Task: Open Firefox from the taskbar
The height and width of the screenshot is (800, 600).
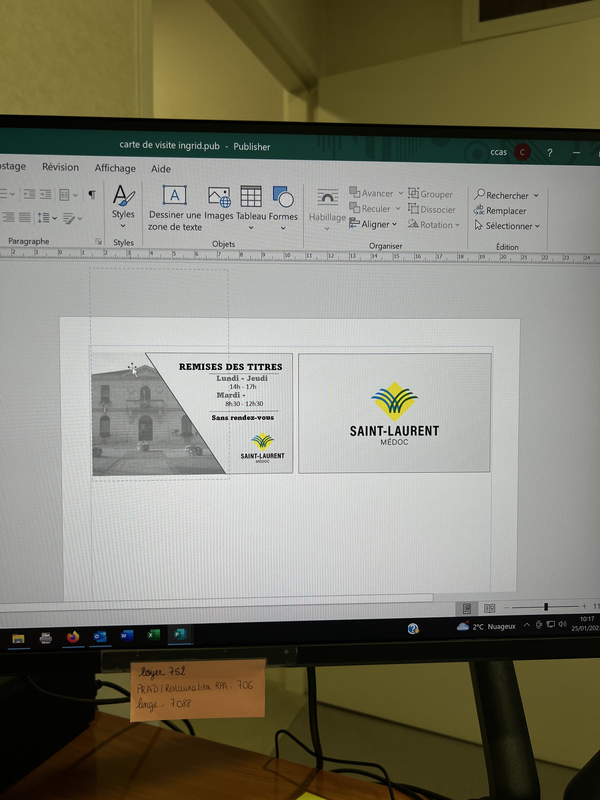Action: tap(73, 637)
